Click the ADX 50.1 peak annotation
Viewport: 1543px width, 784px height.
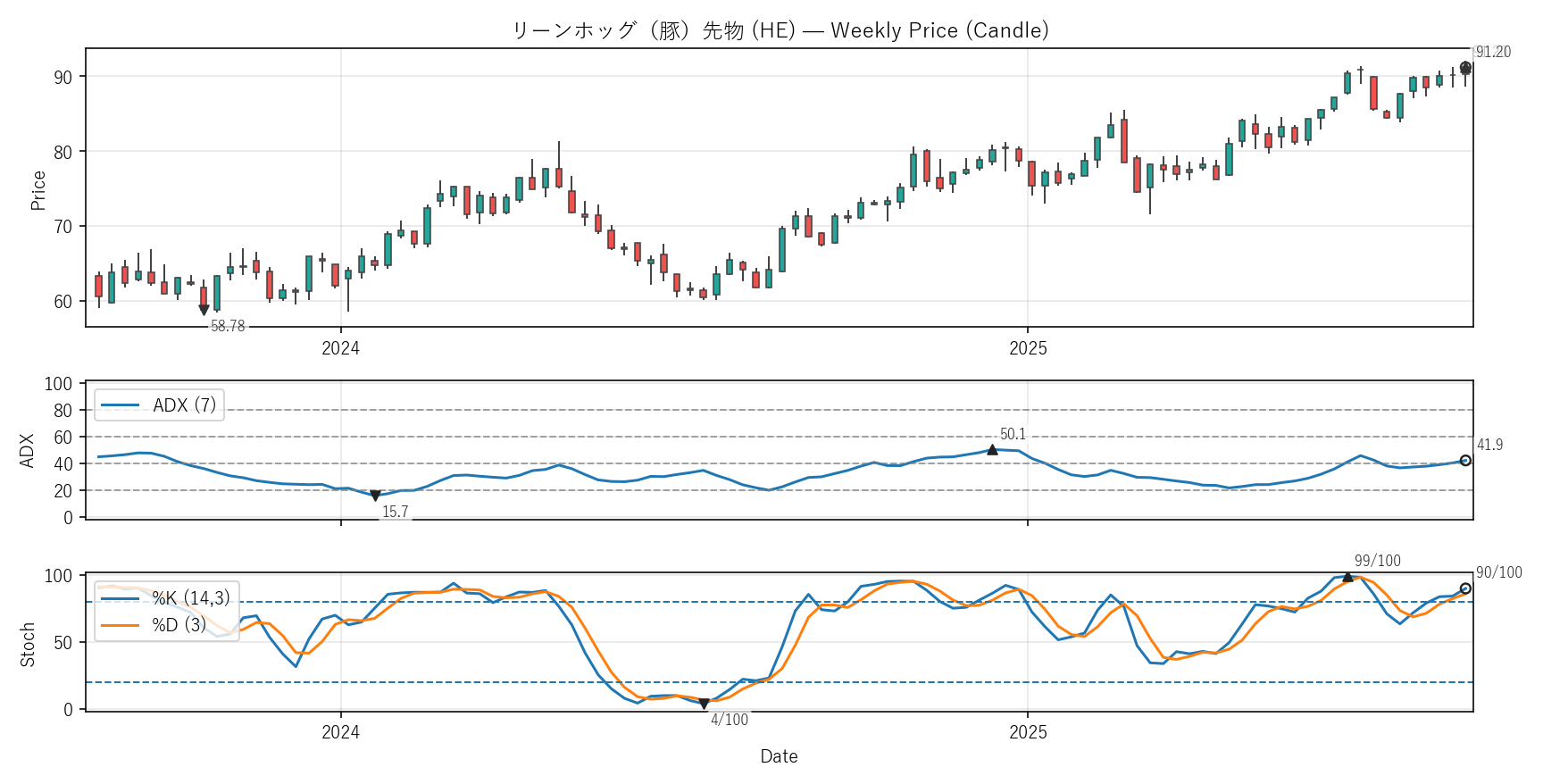(1013, 434)
